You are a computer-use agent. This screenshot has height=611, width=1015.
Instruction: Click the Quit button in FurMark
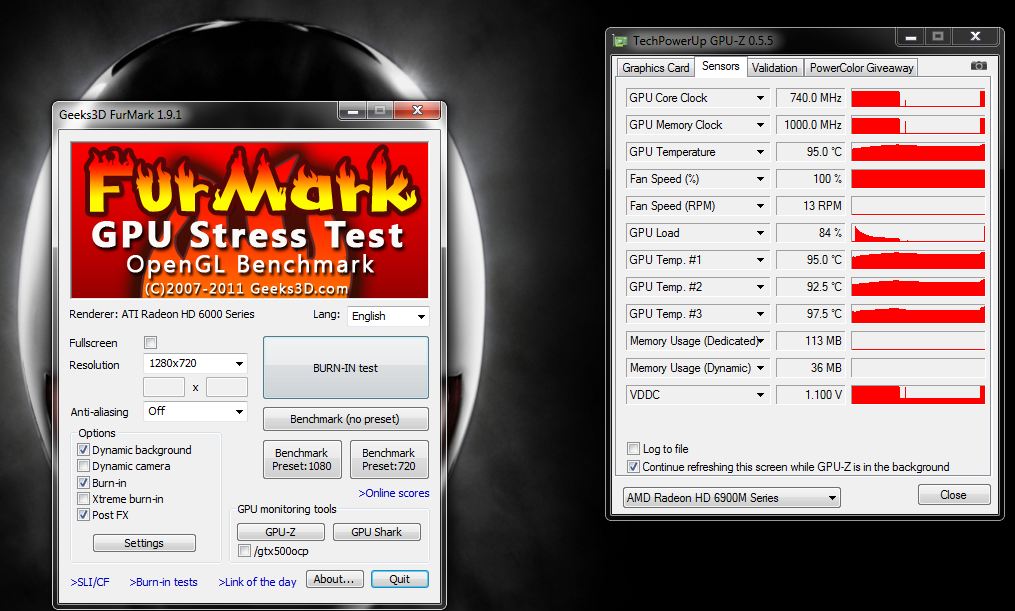(x=399, y=579)
